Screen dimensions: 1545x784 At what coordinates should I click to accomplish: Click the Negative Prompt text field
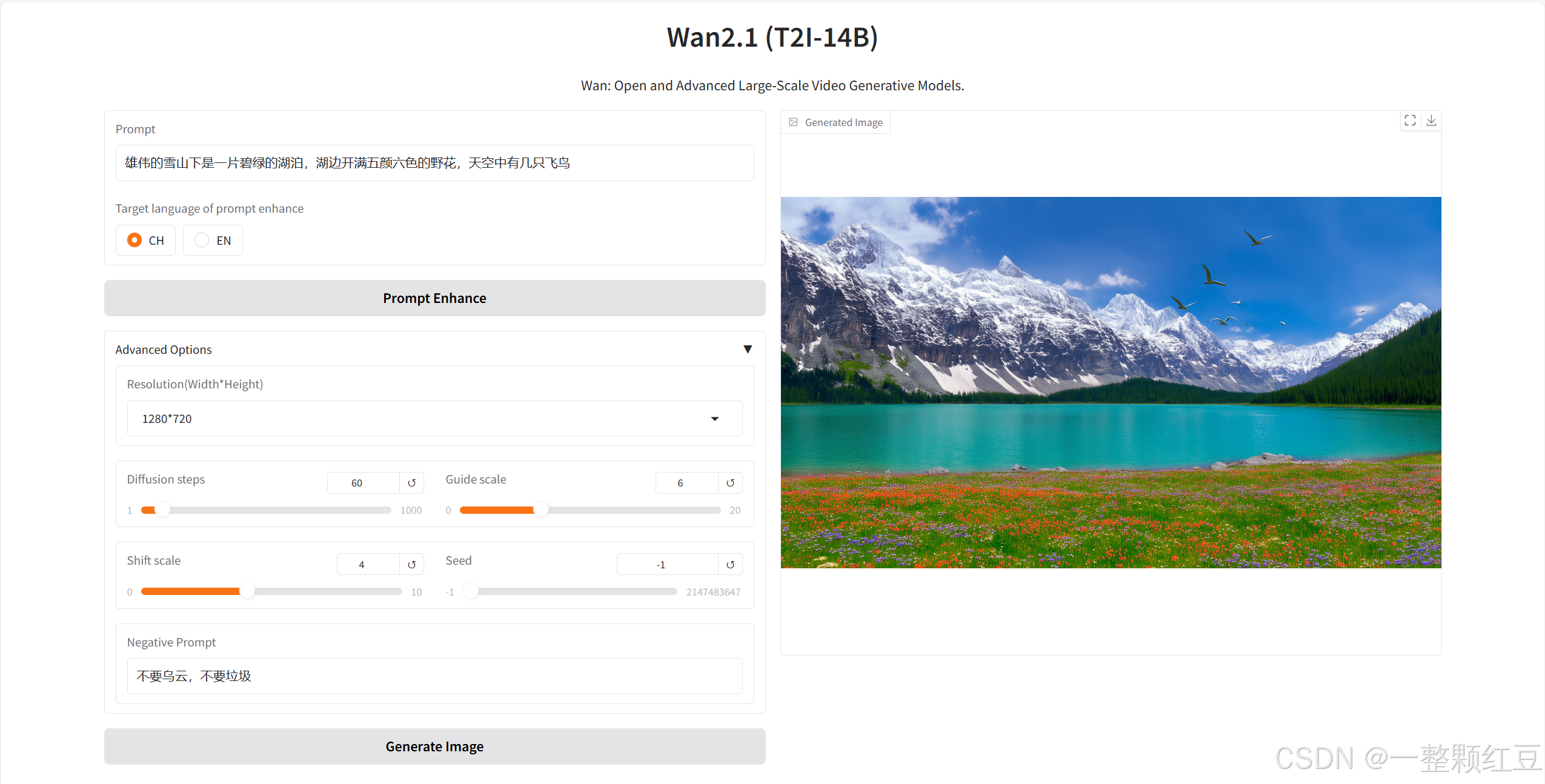[434, 676]
